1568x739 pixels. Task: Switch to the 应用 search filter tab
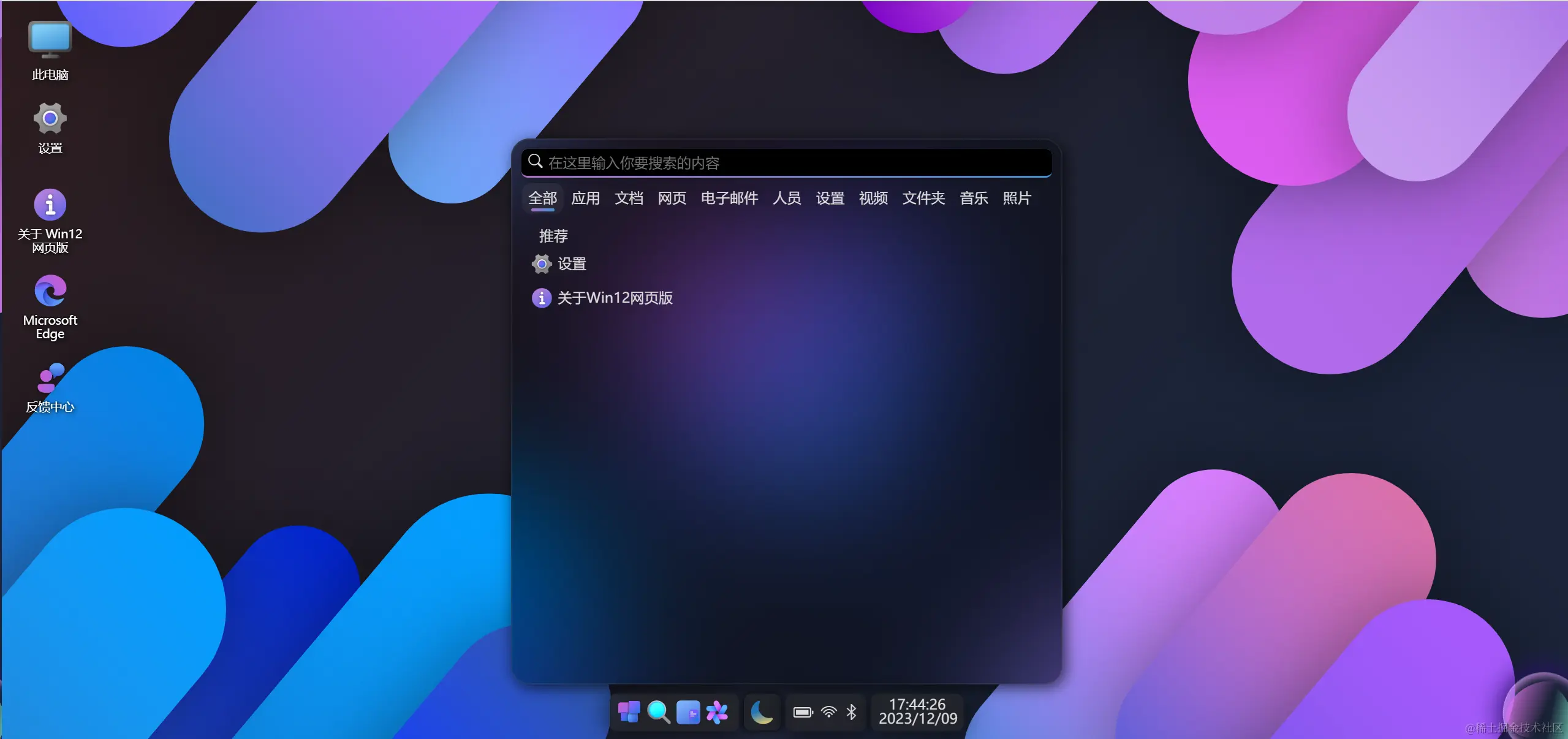[585, 199]
